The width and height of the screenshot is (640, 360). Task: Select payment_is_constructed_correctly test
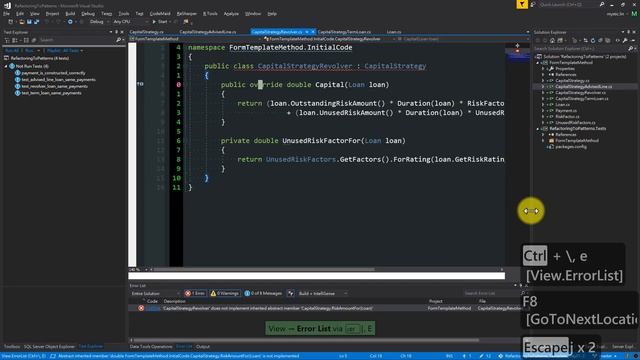[53, 73]
